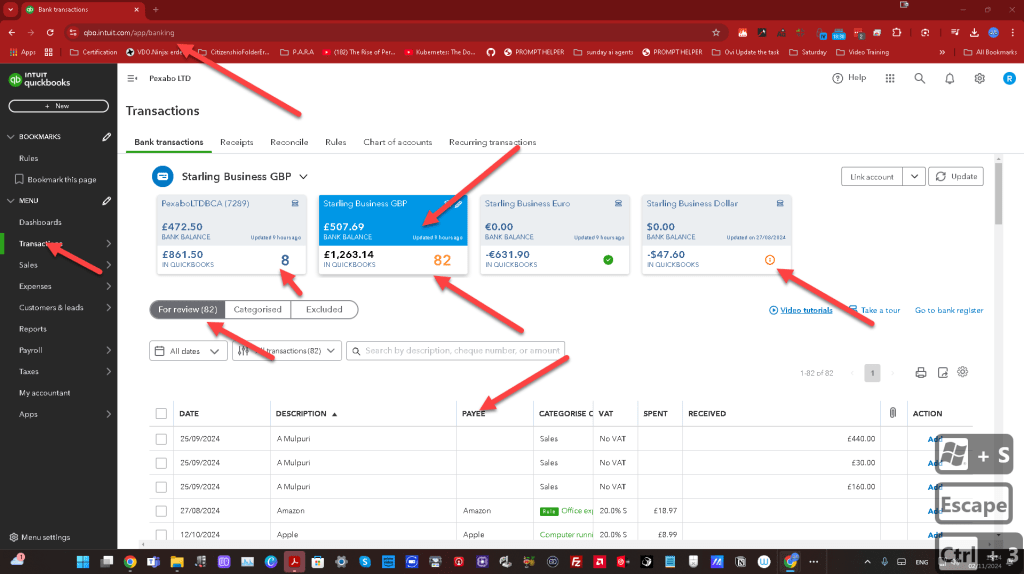This screenshot has width=1024, height=574.
Task: Tick the select-all checkbox in table header
Action: [161, 413]
